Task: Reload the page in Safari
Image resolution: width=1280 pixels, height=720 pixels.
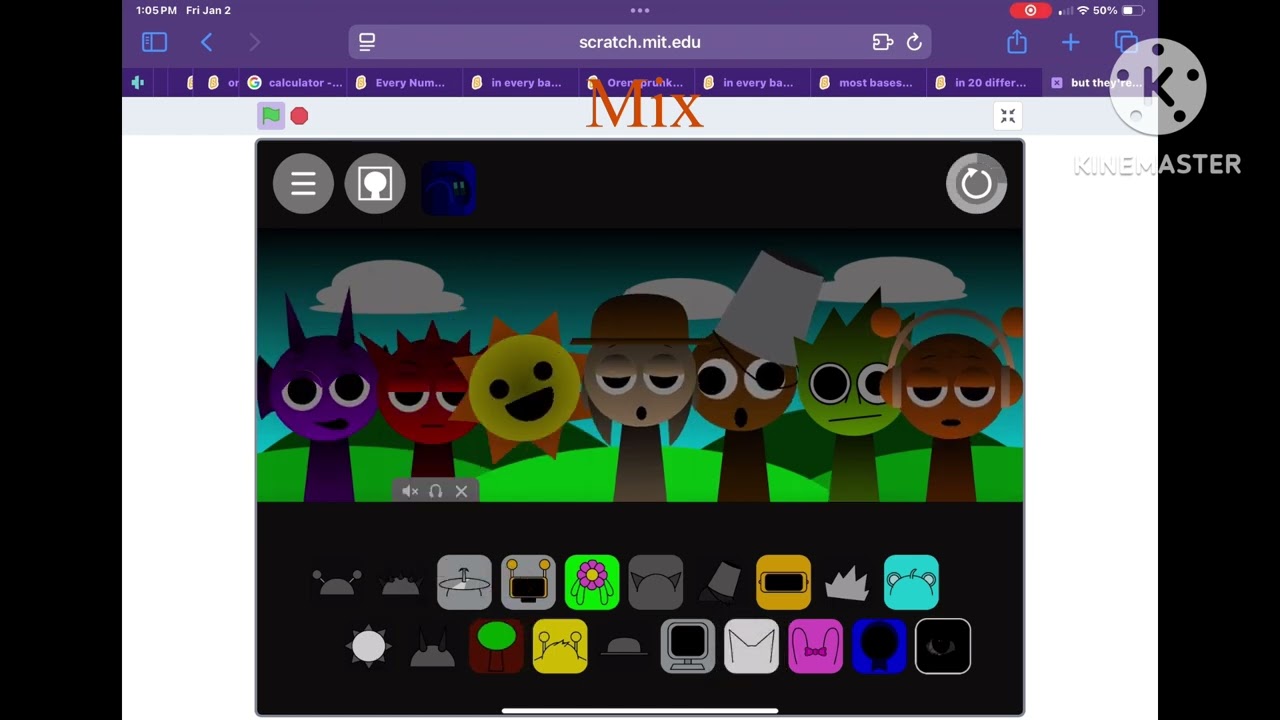Action: click(914, 42)
